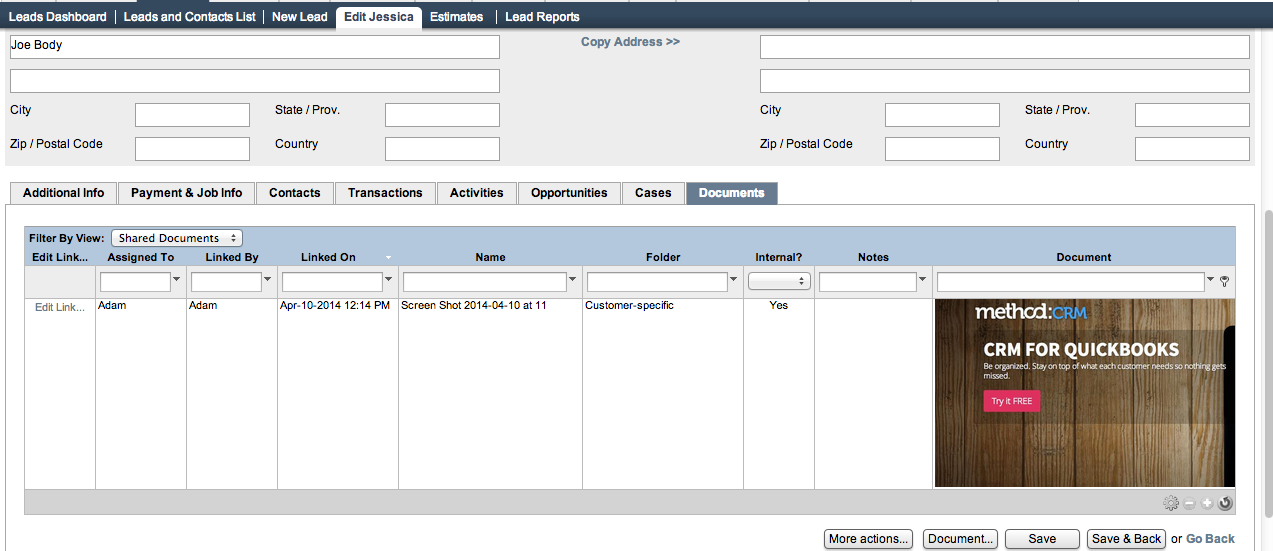Click left second address line field
The width and height of the screenshot is (1273, 551).
pos(255,81)
